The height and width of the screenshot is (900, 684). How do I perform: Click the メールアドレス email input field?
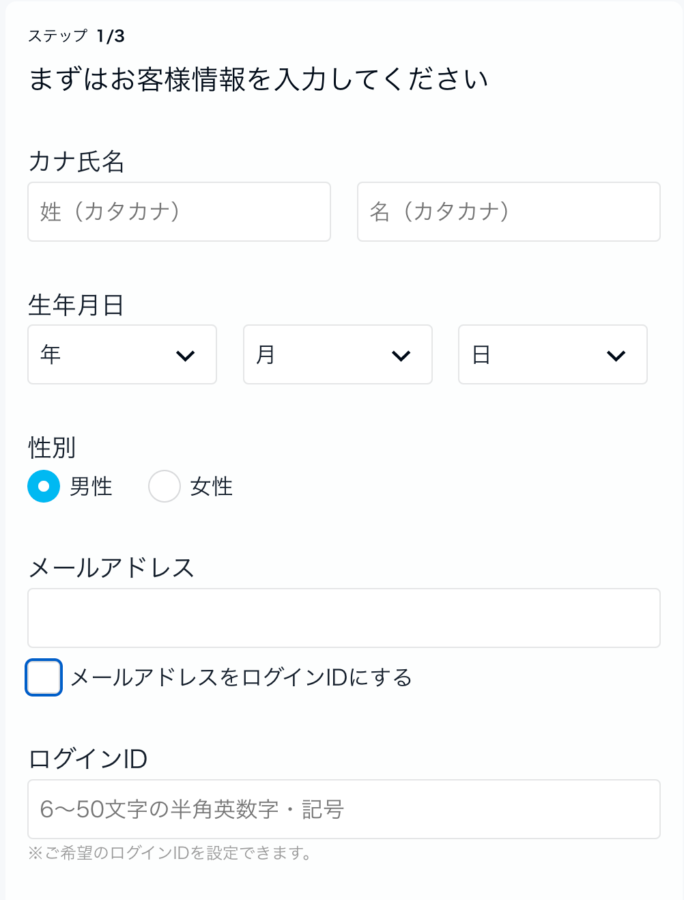[343, 618]
